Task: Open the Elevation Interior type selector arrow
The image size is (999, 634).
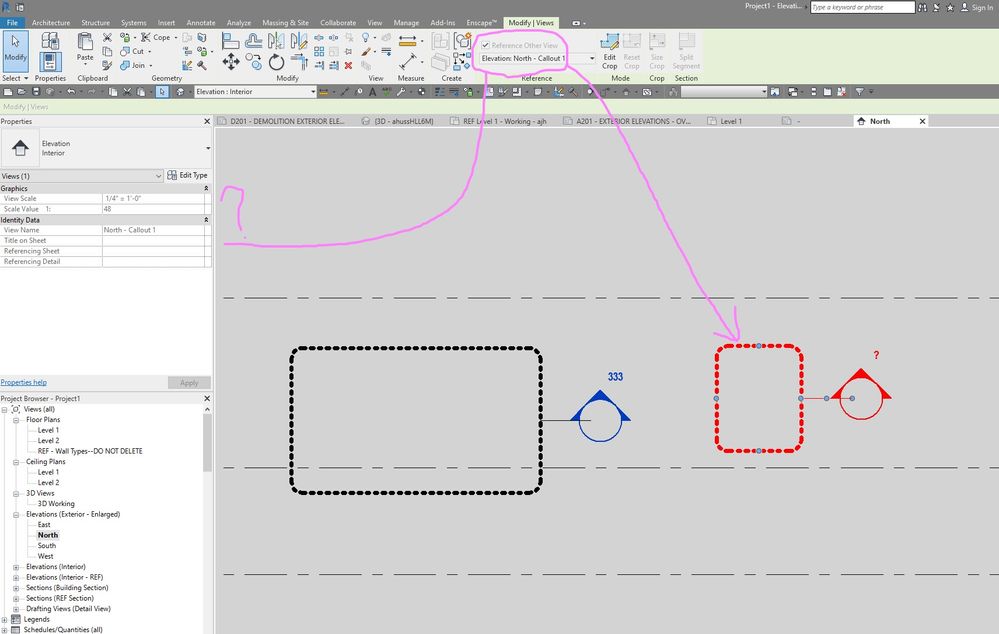Action: [208, 148]
